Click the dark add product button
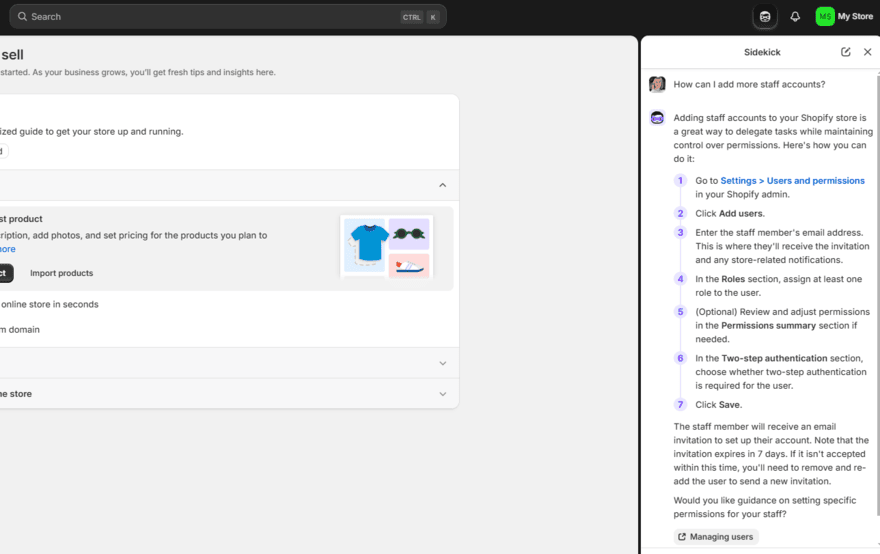This screenshot has width=880, height=554. tap(4, 273)
